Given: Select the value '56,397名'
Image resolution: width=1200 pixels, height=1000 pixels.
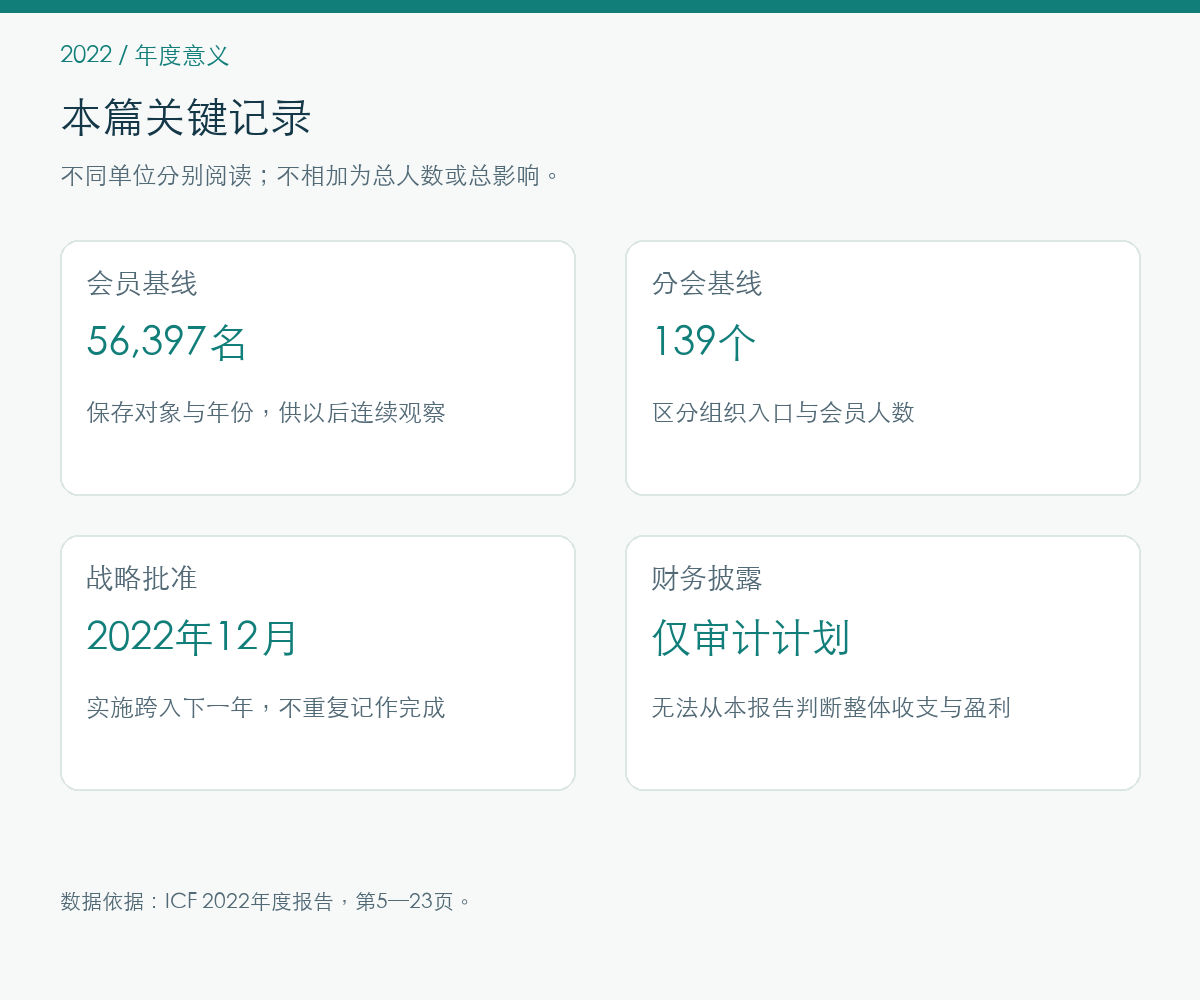Looking at the screenshot, I should (167, 342).
